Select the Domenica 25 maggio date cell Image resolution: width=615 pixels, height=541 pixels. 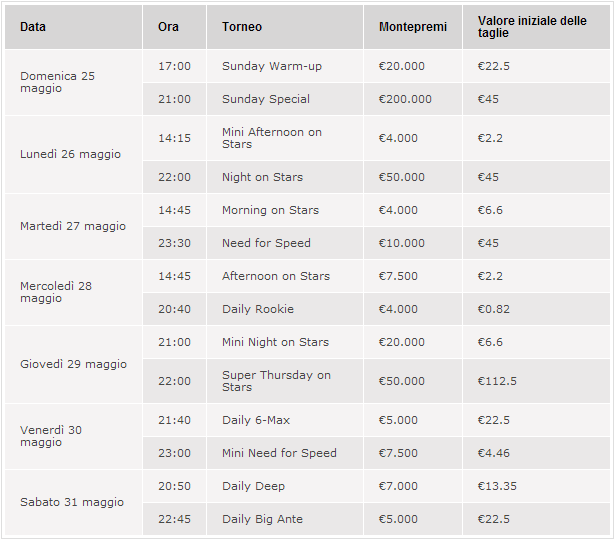click(73, 82)
